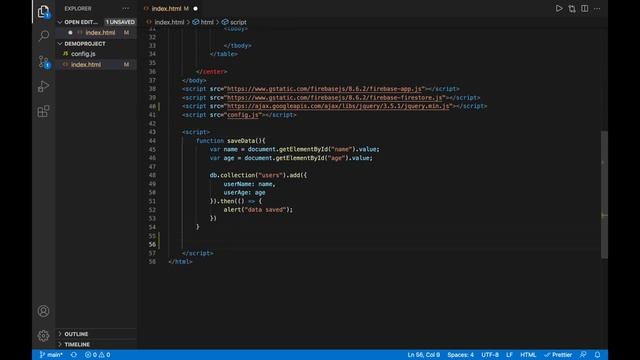Open the Explorer view in activity bar
Viewport: 640px width, 360px height.
[43, 11]
